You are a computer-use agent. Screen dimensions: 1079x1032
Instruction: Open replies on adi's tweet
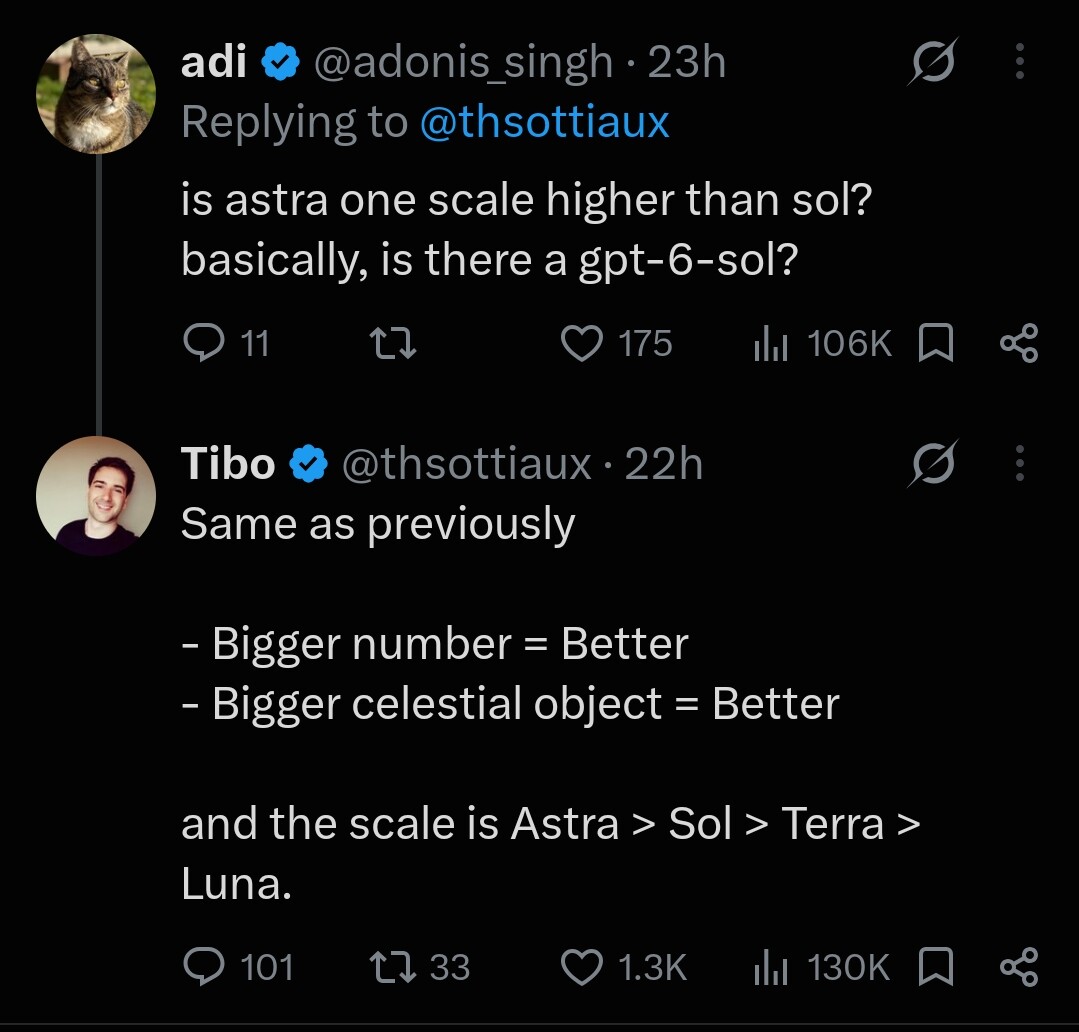tap(226, 343)
